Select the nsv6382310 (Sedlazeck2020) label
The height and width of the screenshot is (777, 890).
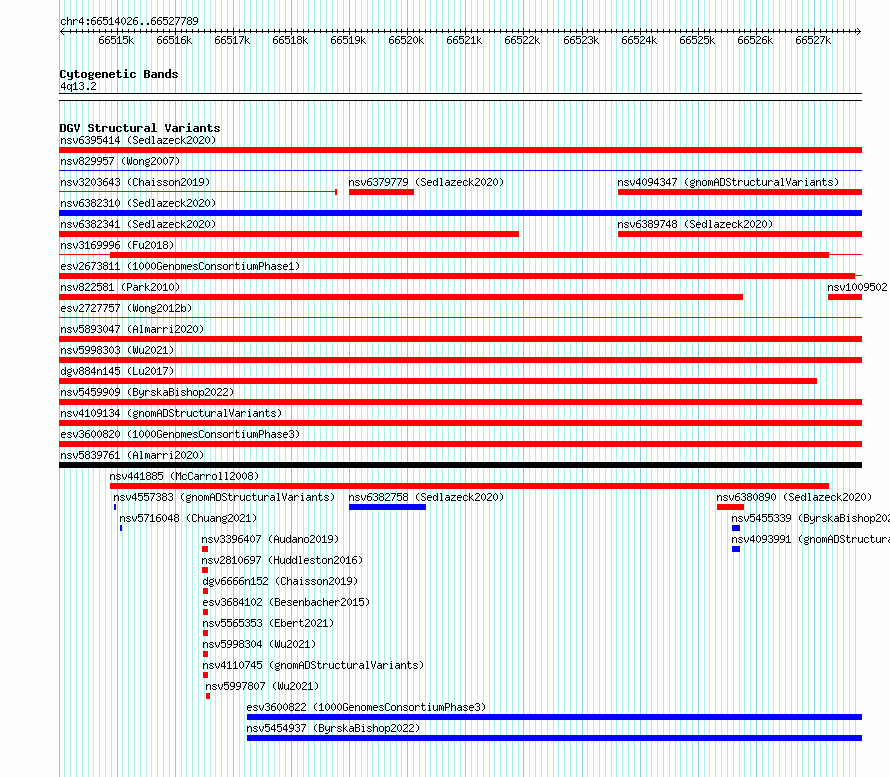point(138,203)
